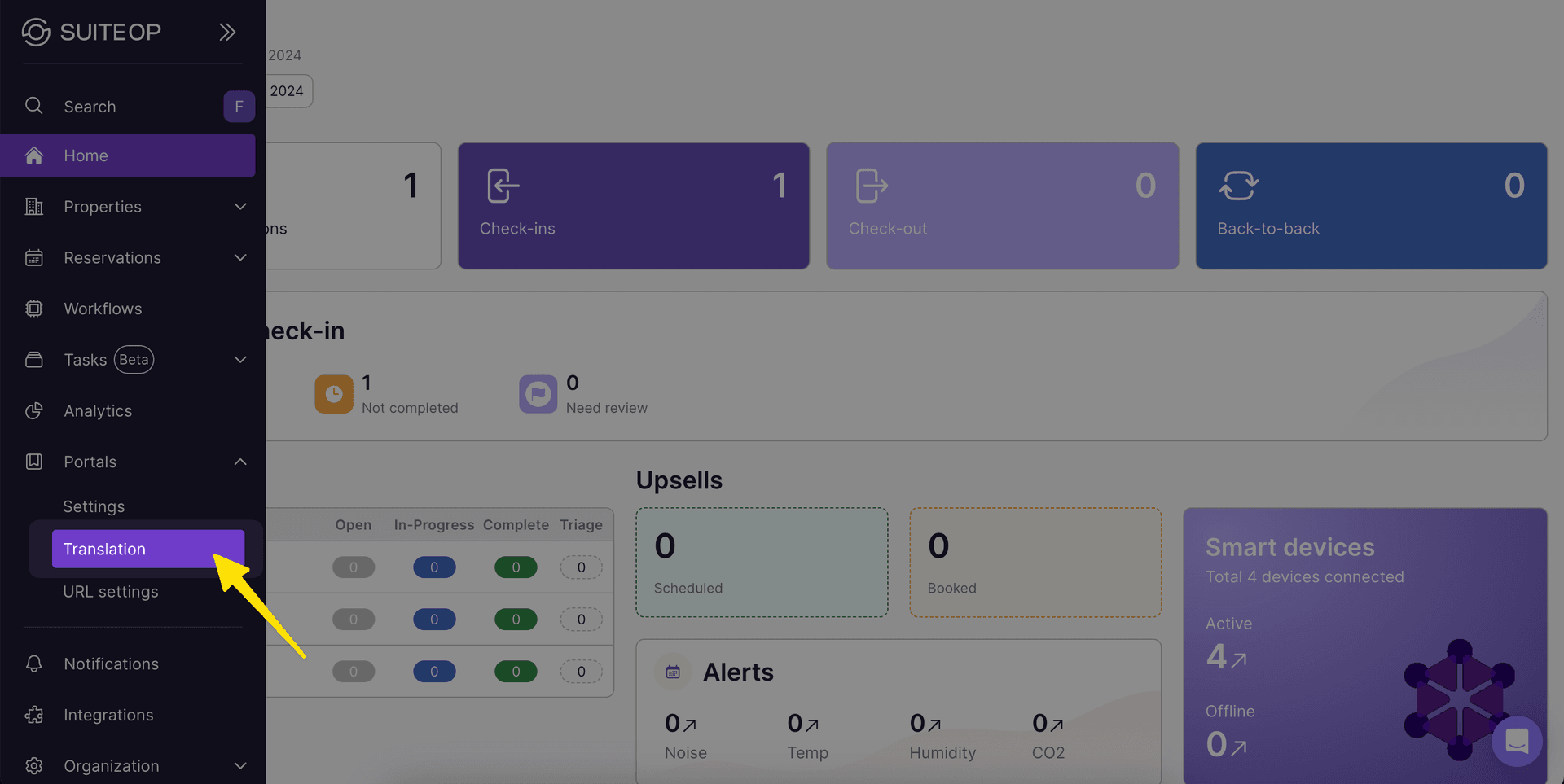Expand the Properties submenu chevron
This screenshot has height=784, width=1564.
point(240,207)
